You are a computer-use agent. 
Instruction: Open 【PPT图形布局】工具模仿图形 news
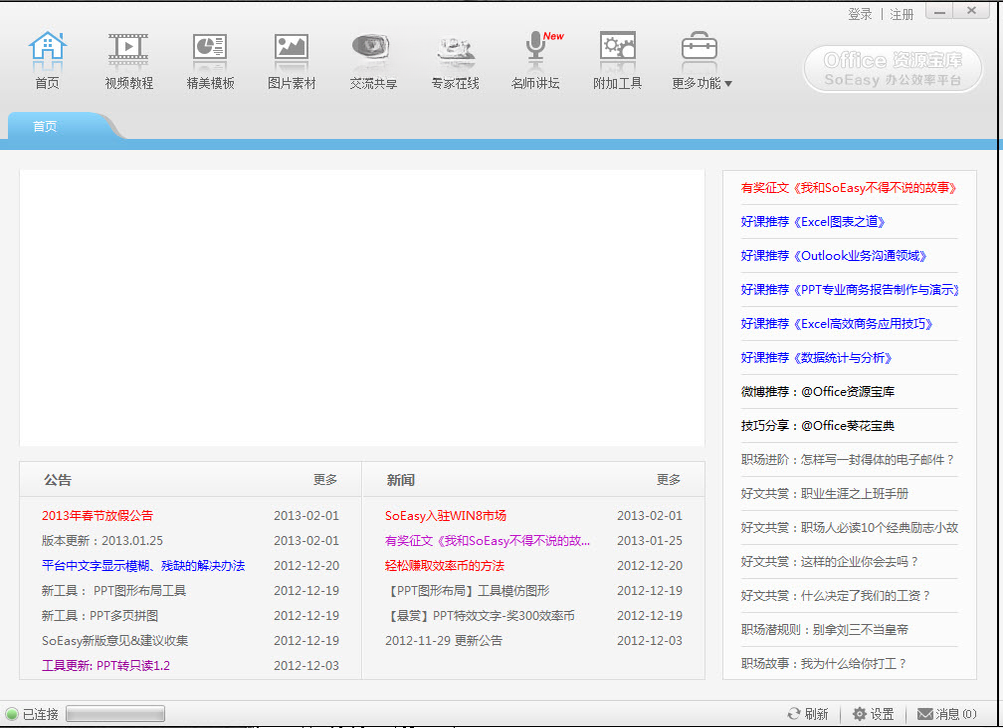click(x=468, y=590)
